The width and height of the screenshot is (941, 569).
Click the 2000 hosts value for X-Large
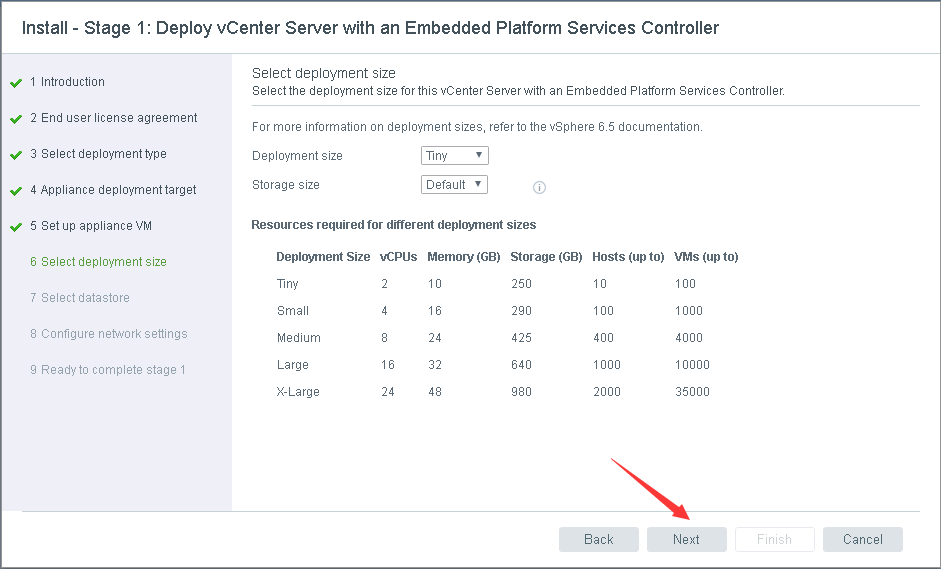pos(607,392)
